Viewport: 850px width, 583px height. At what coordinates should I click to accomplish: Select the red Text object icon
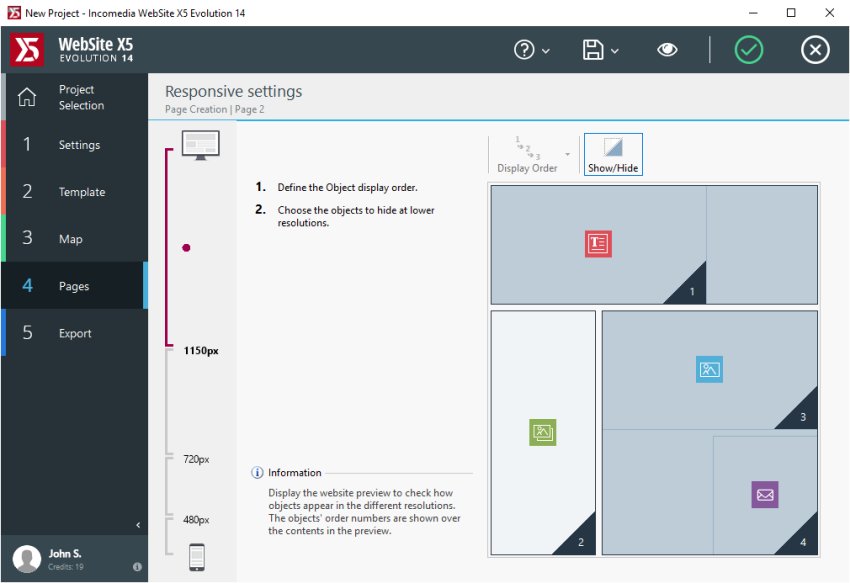(x=598, y=244)
